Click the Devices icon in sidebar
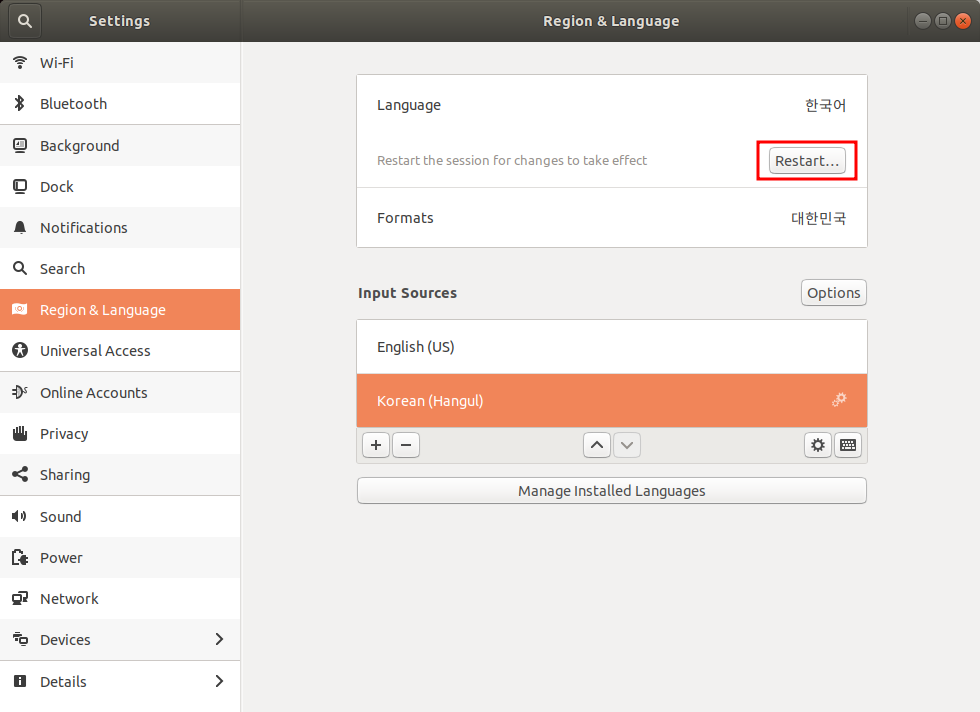Viewport: 980px width, 712px height. [20, 639]
